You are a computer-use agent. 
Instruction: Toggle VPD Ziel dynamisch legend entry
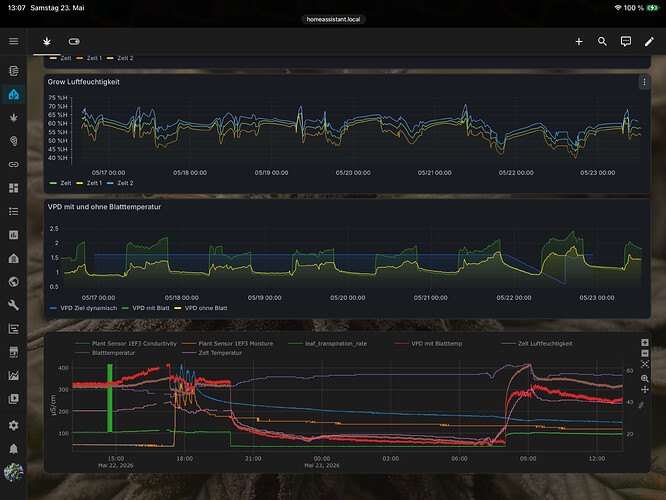coord(83,308)
